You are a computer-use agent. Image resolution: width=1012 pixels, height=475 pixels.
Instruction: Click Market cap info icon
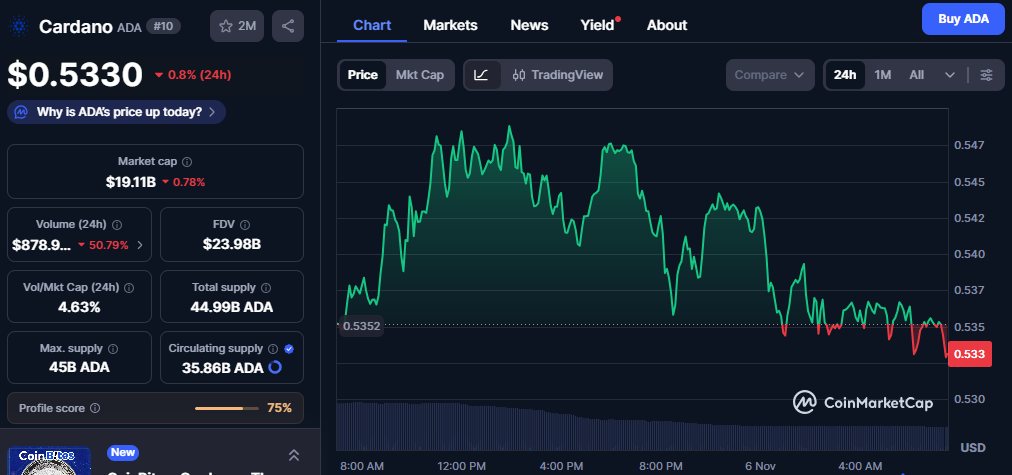coord(187,161)
